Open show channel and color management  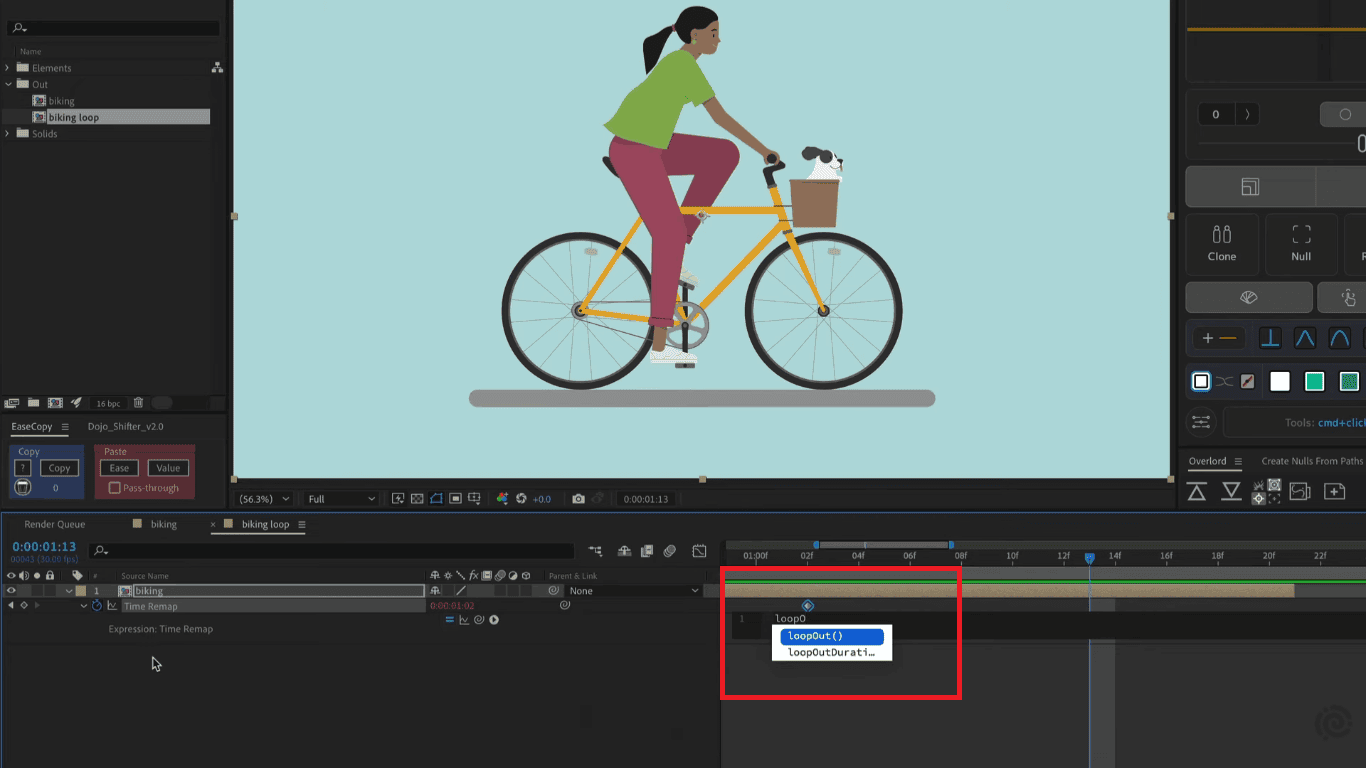coord(502,498)
